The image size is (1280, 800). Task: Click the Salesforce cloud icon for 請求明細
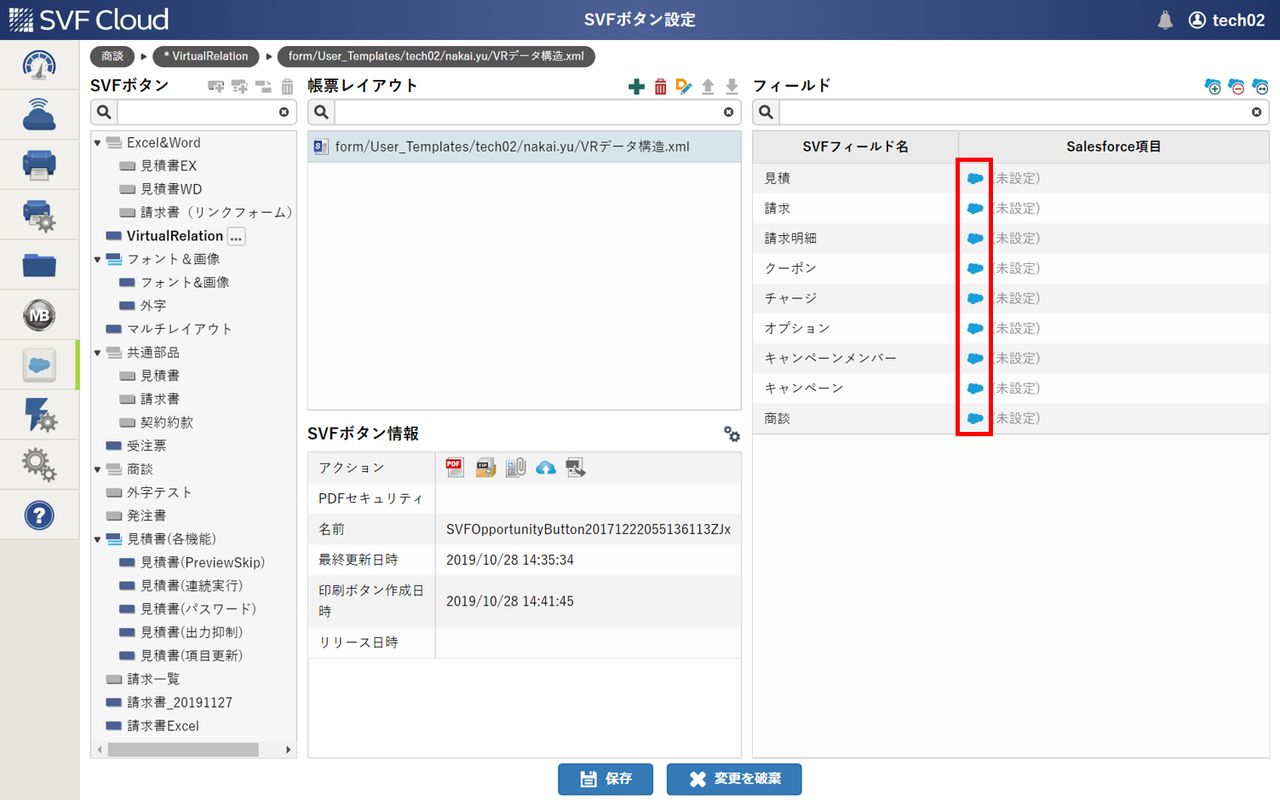click(975, 238)
